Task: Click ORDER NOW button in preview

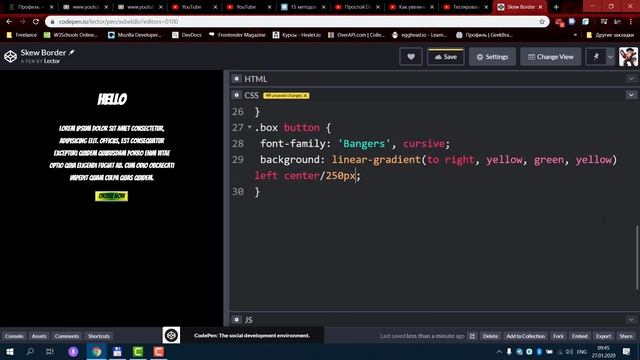Action: [111, 196]
